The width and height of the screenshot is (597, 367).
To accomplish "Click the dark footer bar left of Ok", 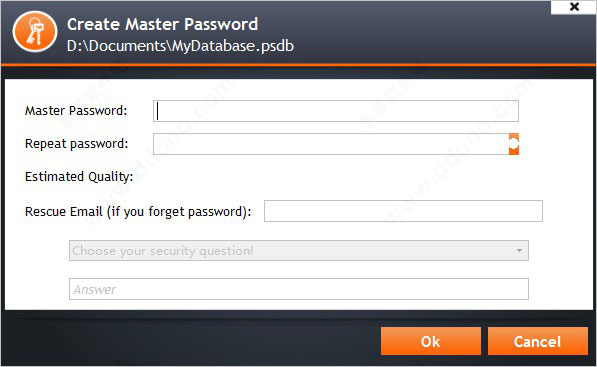I will pyautogui.click(x=190, y=341).
